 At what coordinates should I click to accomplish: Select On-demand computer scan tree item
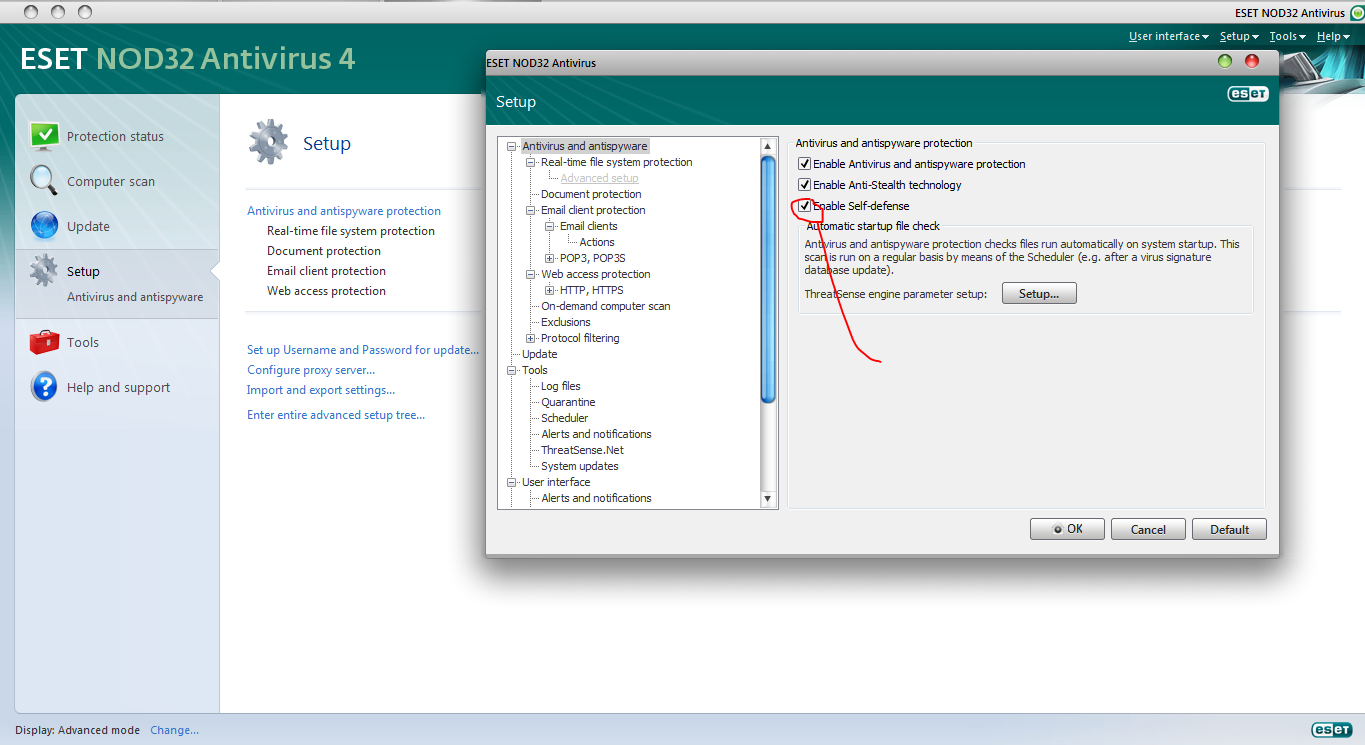pyautogui.click(x=605, y=306)
